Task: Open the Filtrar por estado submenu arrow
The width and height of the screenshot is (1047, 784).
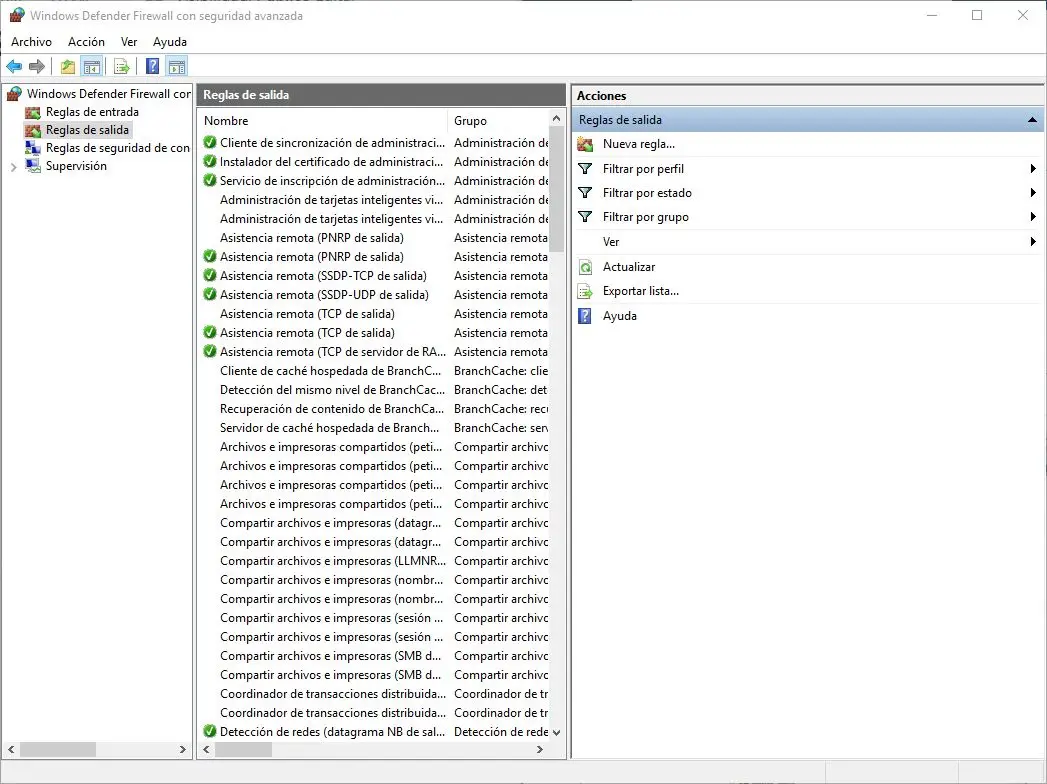Action: [1033, 193]
